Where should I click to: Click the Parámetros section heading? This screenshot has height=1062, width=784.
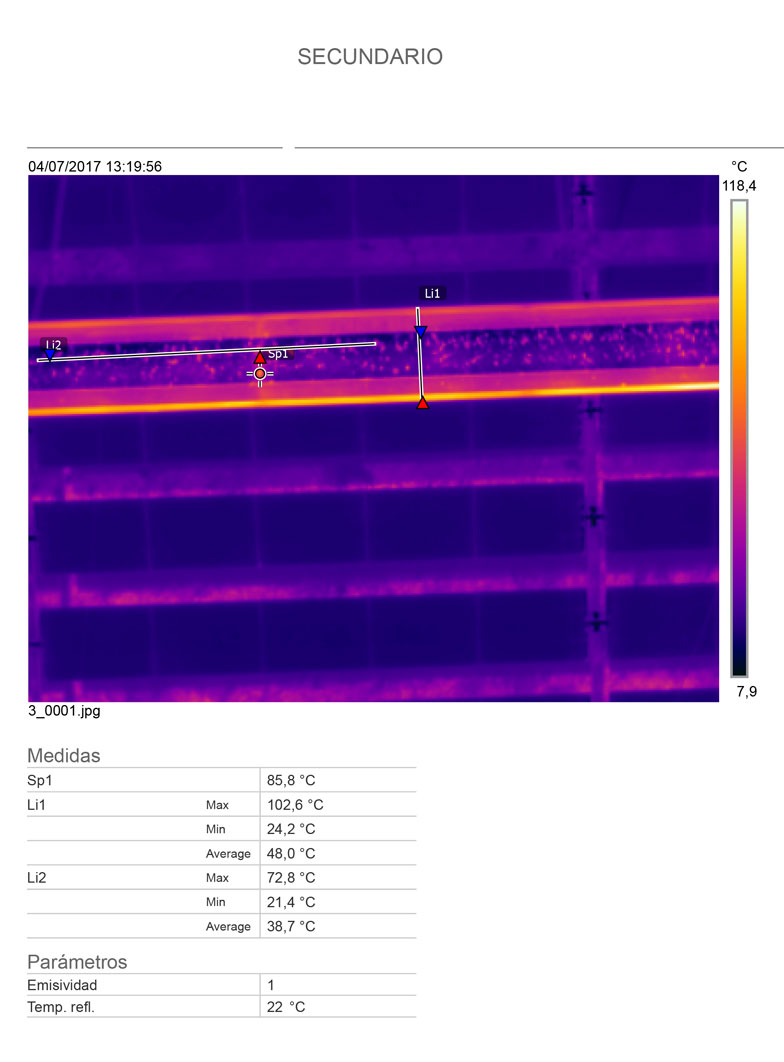[77, 962]
